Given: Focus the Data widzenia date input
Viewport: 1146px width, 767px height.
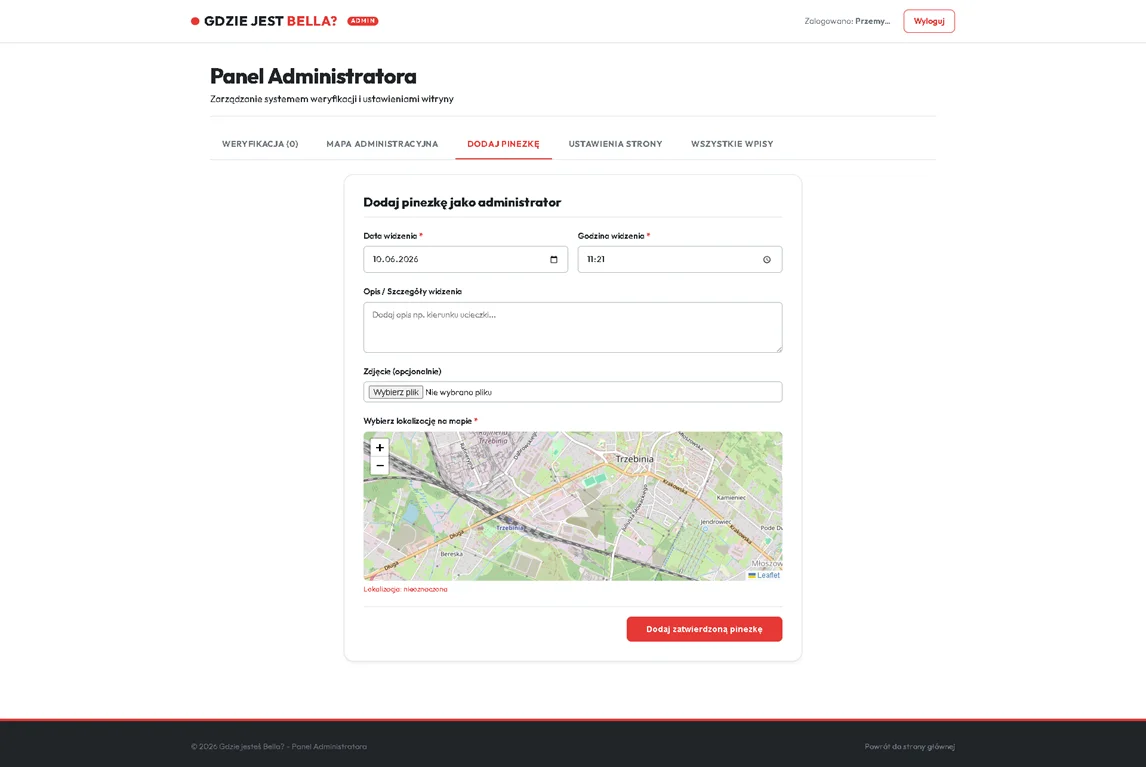Looking at the screenshot, I should click(466, 260).
